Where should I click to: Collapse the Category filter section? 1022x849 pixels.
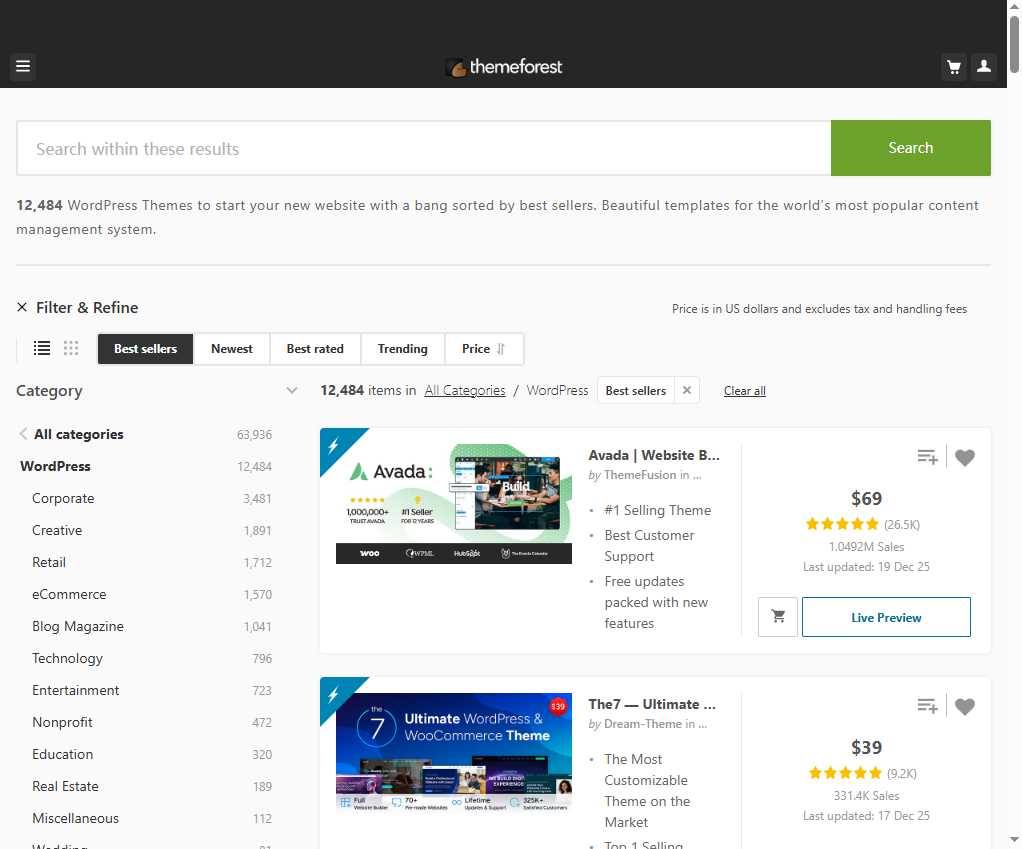coord(292,391)
